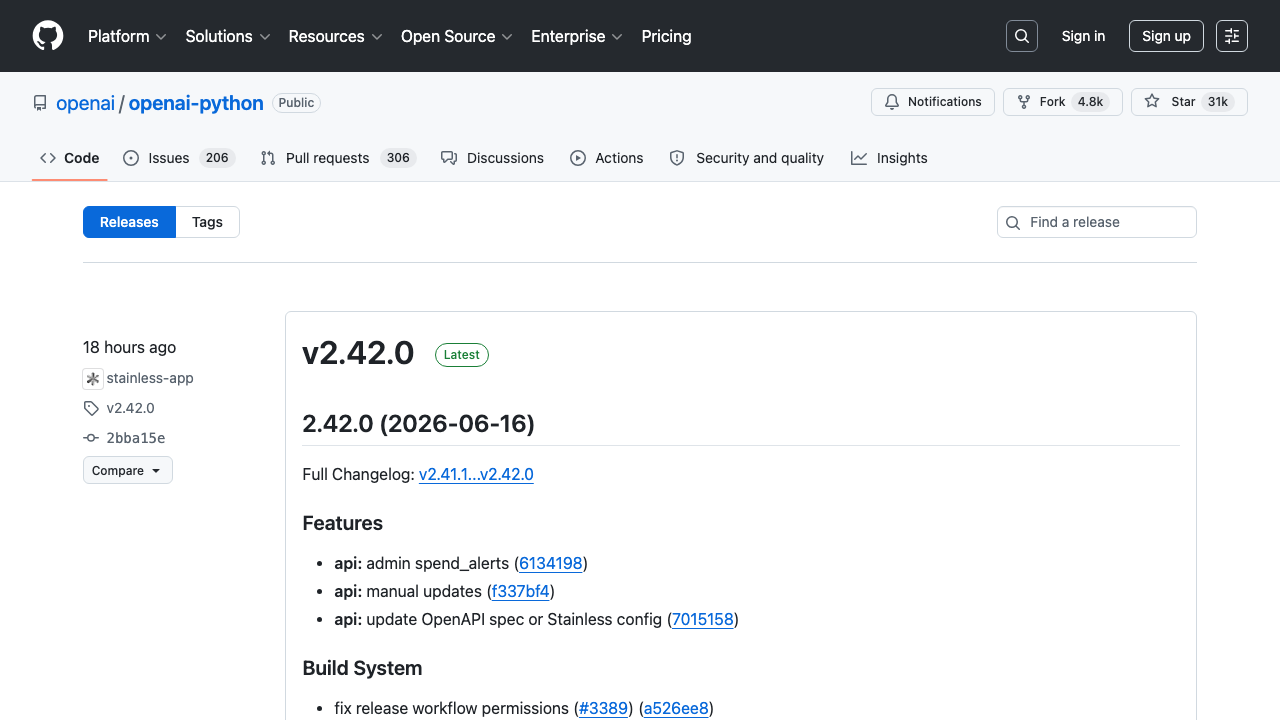
Task: Click the Pull requests branch icon
Action: [268, 158]
